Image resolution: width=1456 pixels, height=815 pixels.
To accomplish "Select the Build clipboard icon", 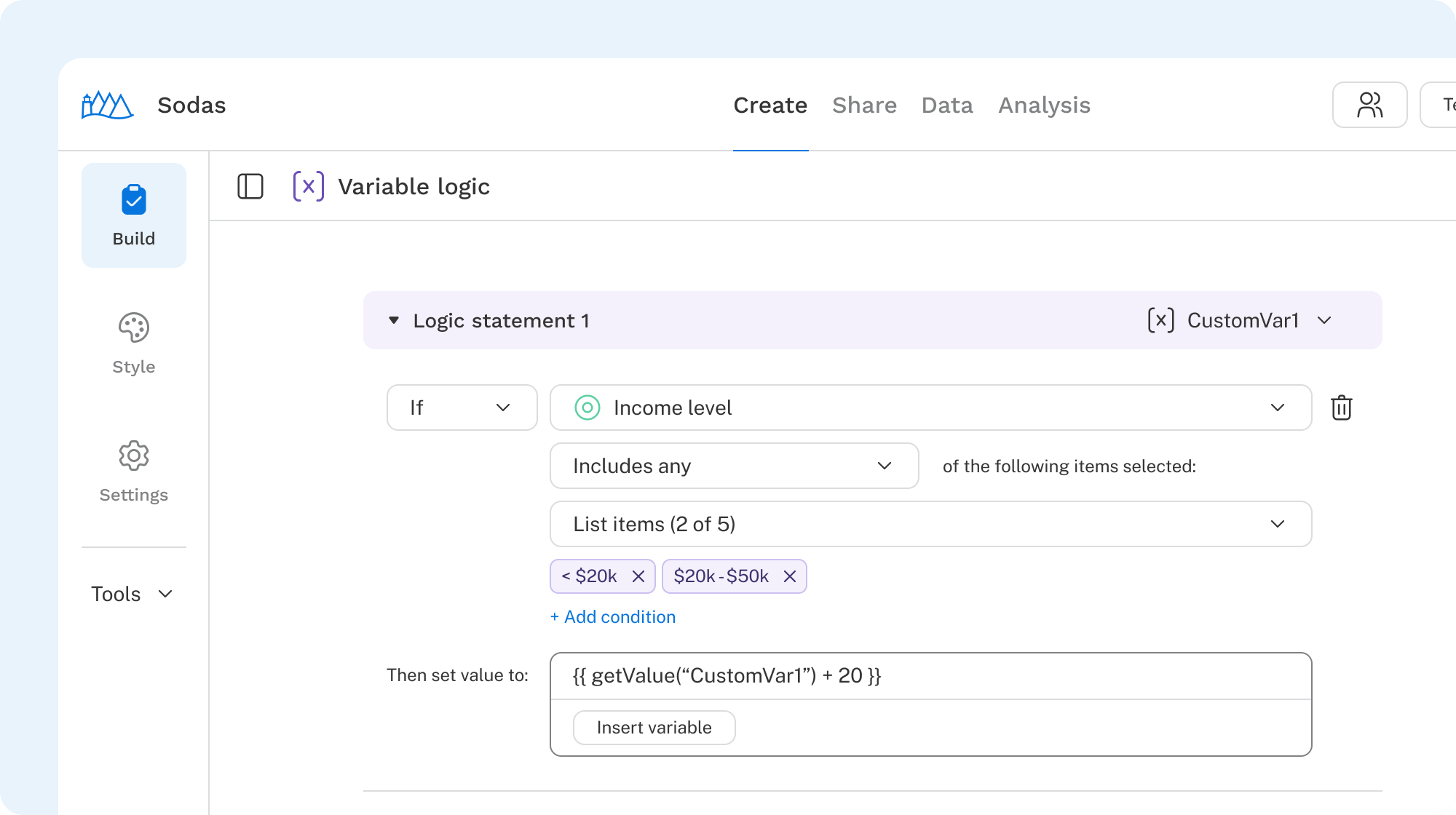I will (134, 200).
